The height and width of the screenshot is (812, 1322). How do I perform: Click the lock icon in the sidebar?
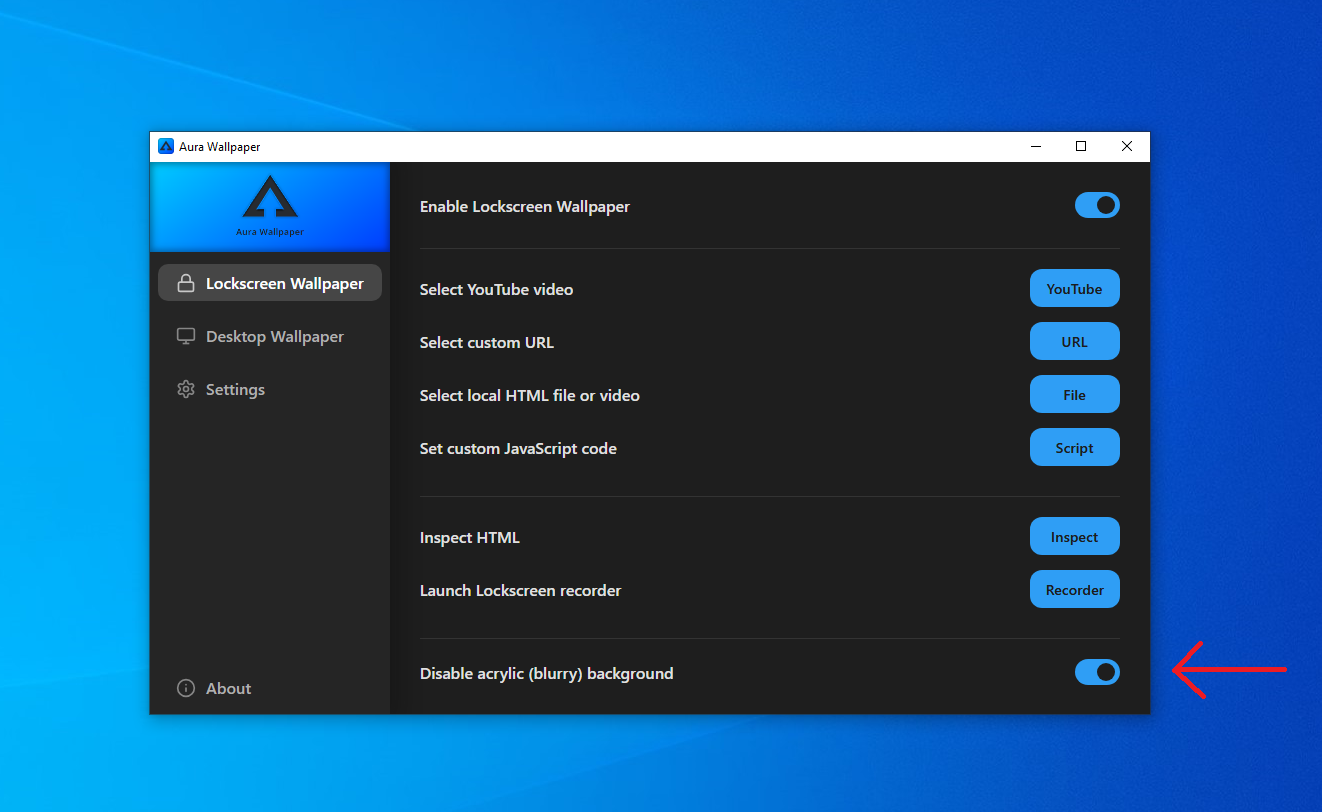pos(185,284)
